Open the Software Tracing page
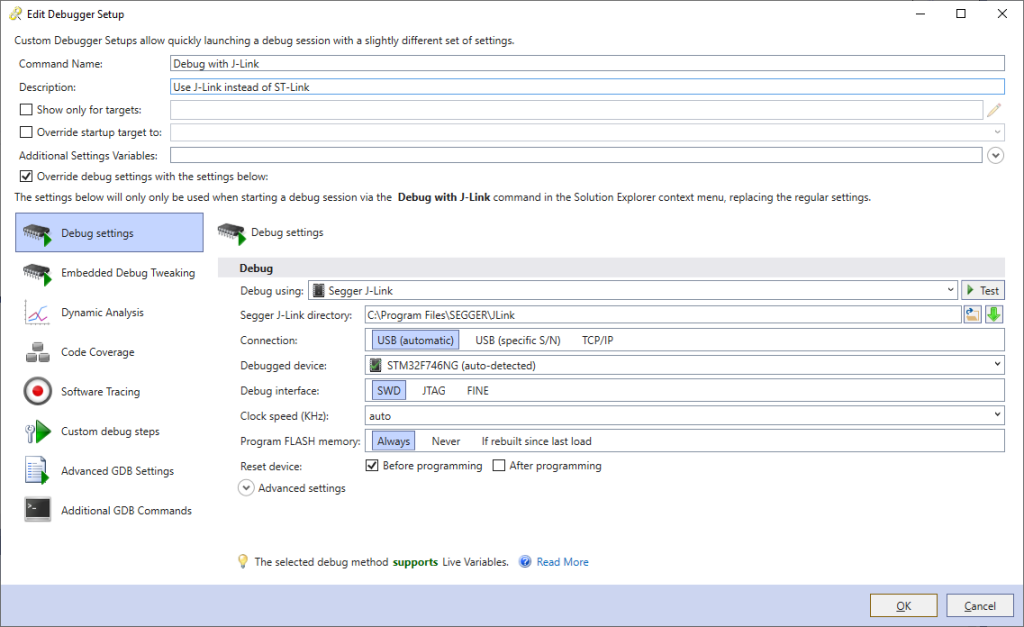 pyautogui.click(x=109, y=392)
